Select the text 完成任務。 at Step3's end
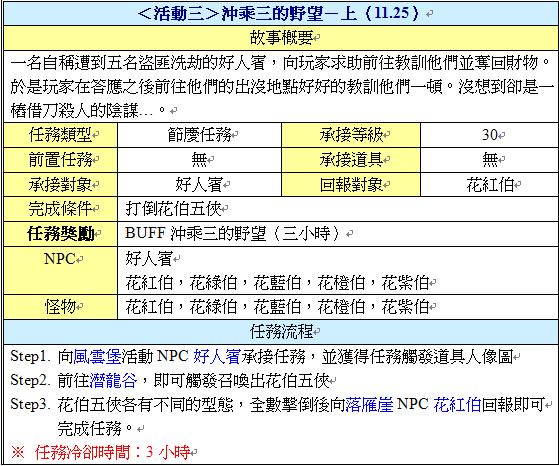The height and width of the screenshot is (466, 559). 96,429
